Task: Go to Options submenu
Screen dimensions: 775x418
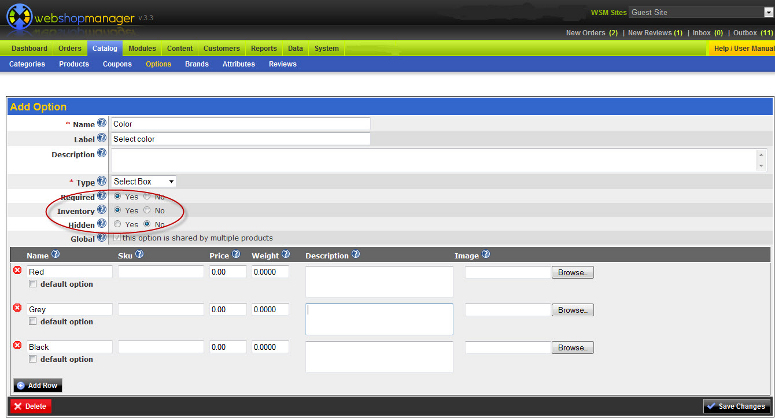Action: click(158, 64)
